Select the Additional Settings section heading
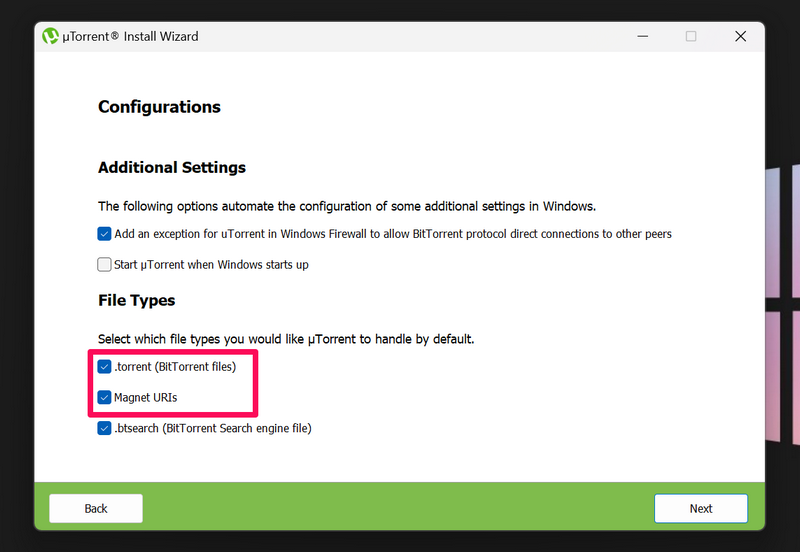Screen dimensions: 800x552 (172, 168)
